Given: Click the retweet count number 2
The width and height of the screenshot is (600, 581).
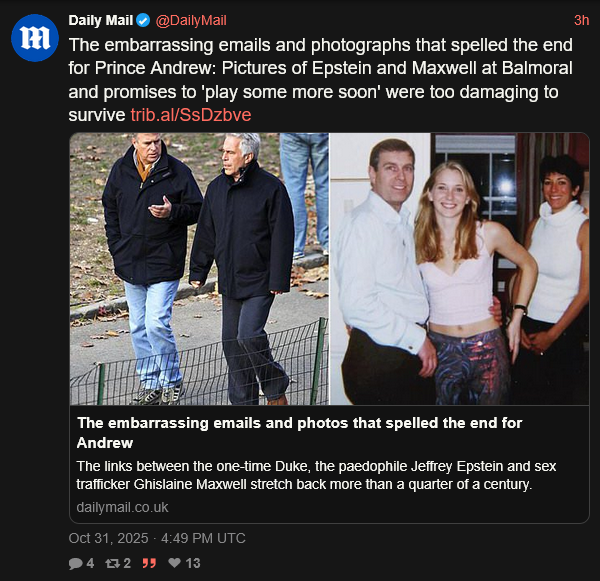Looking at the screenshot, I should coord(127,563).
